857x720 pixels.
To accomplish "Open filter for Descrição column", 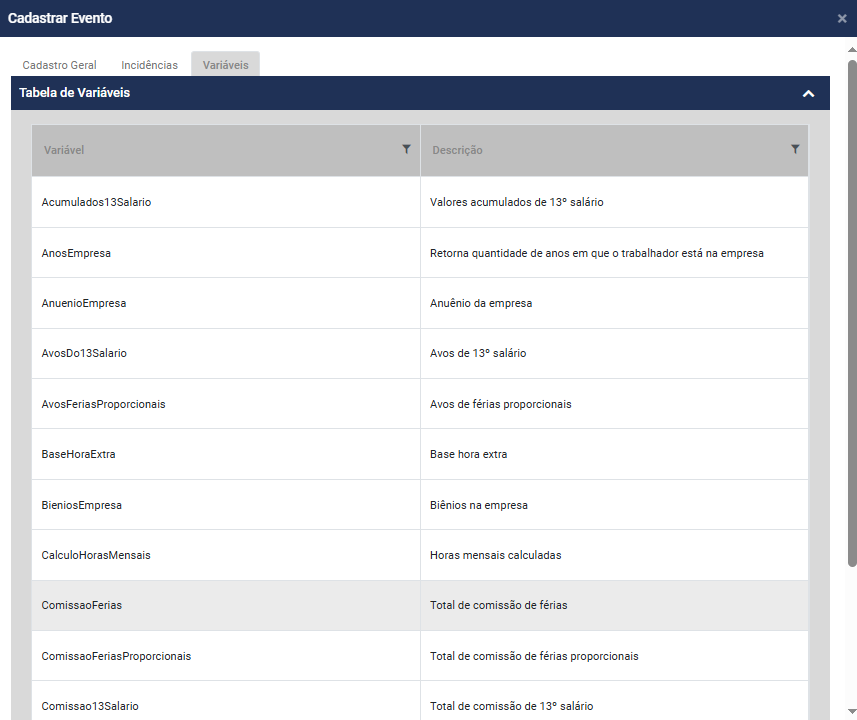I will tap(795, 149).
